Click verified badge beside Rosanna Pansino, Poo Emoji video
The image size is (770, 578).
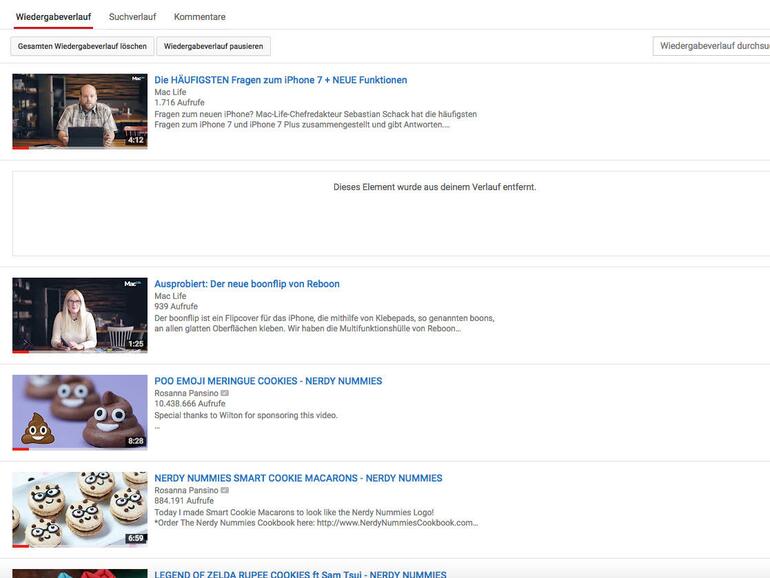pyautogui.click(x=224, y=393)
